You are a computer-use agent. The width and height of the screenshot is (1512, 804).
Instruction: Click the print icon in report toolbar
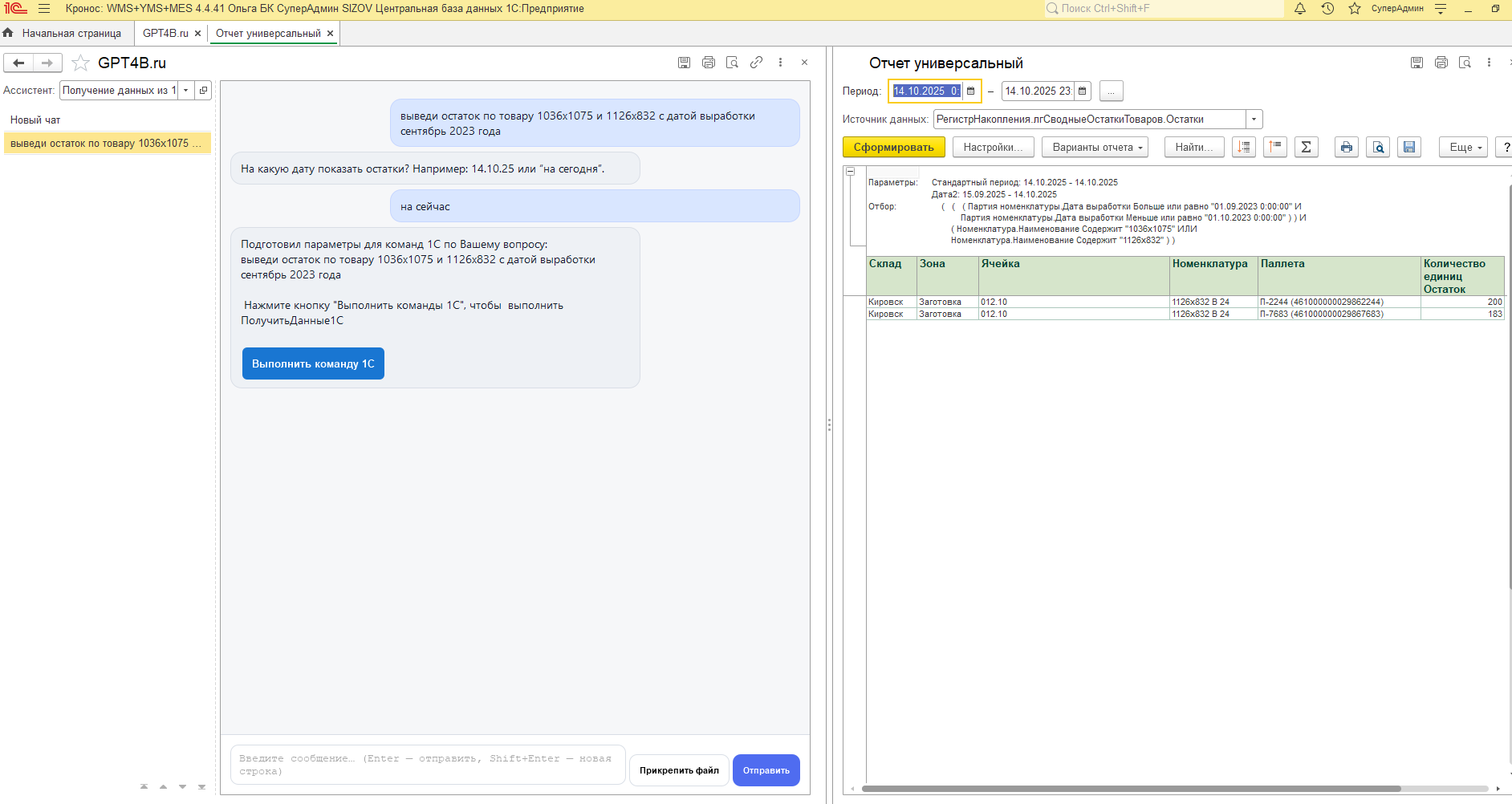[x=1346, y=147]
